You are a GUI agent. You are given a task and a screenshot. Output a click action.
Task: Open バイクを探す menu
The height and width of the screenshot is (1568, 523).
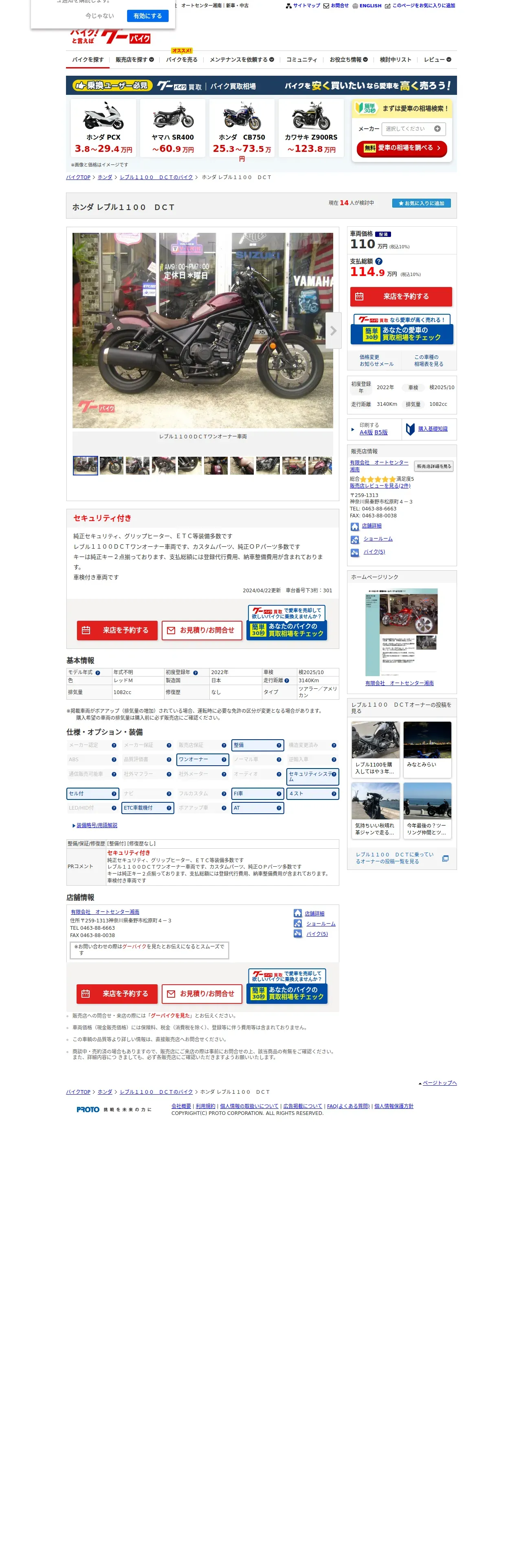(x=88, y=60)
